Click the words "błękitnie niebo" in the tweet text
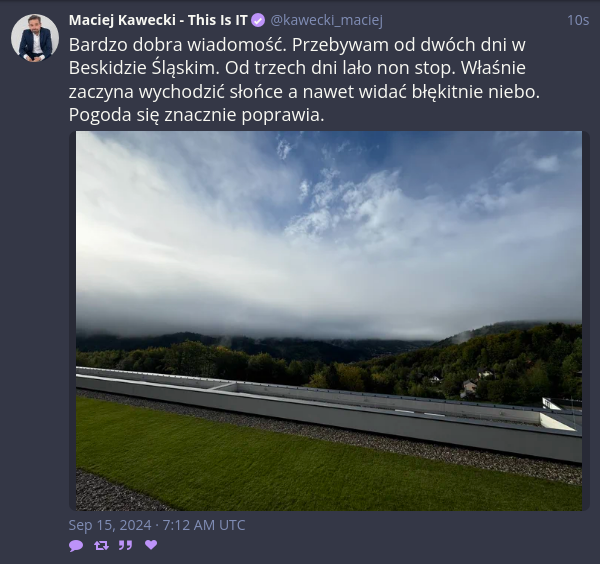 coord(475,92)
